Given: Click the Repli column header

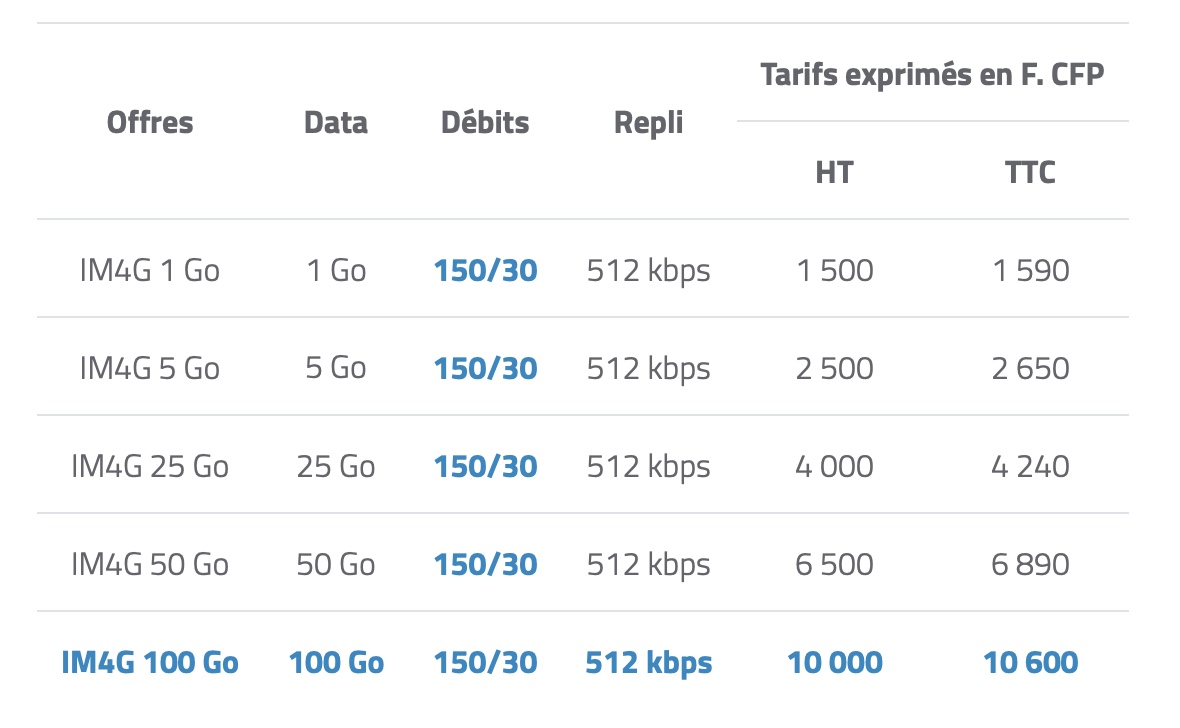Looking at the screenshot, I should 649,123.
